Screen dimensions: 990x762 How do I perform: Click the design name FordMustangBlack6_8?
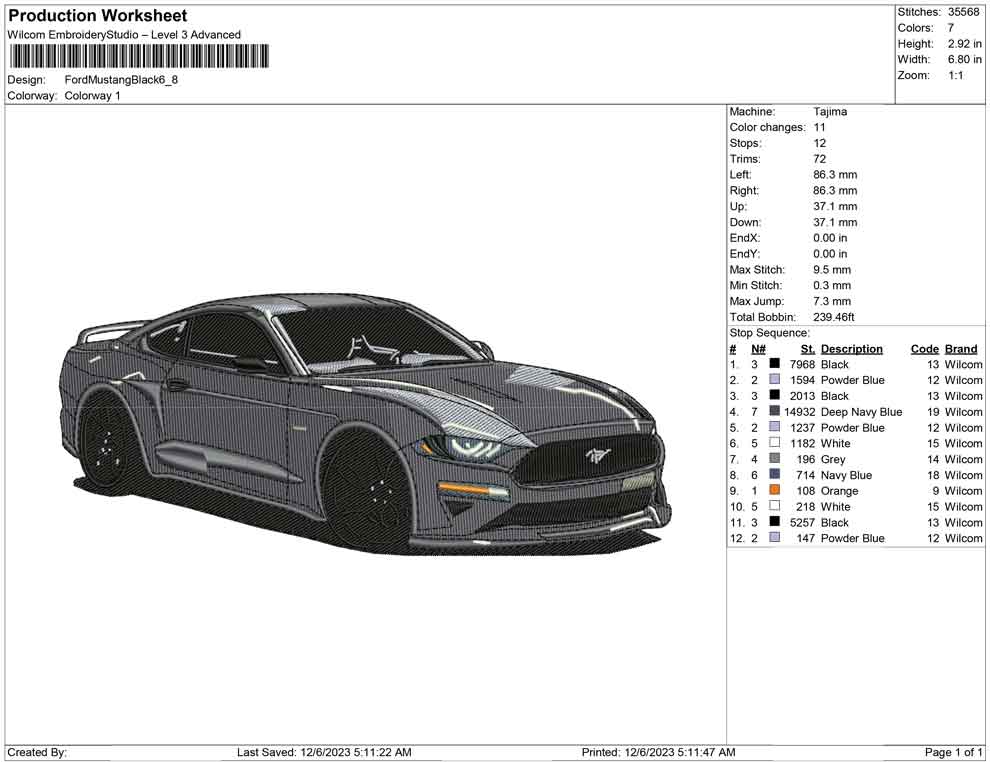coord(120,80)
